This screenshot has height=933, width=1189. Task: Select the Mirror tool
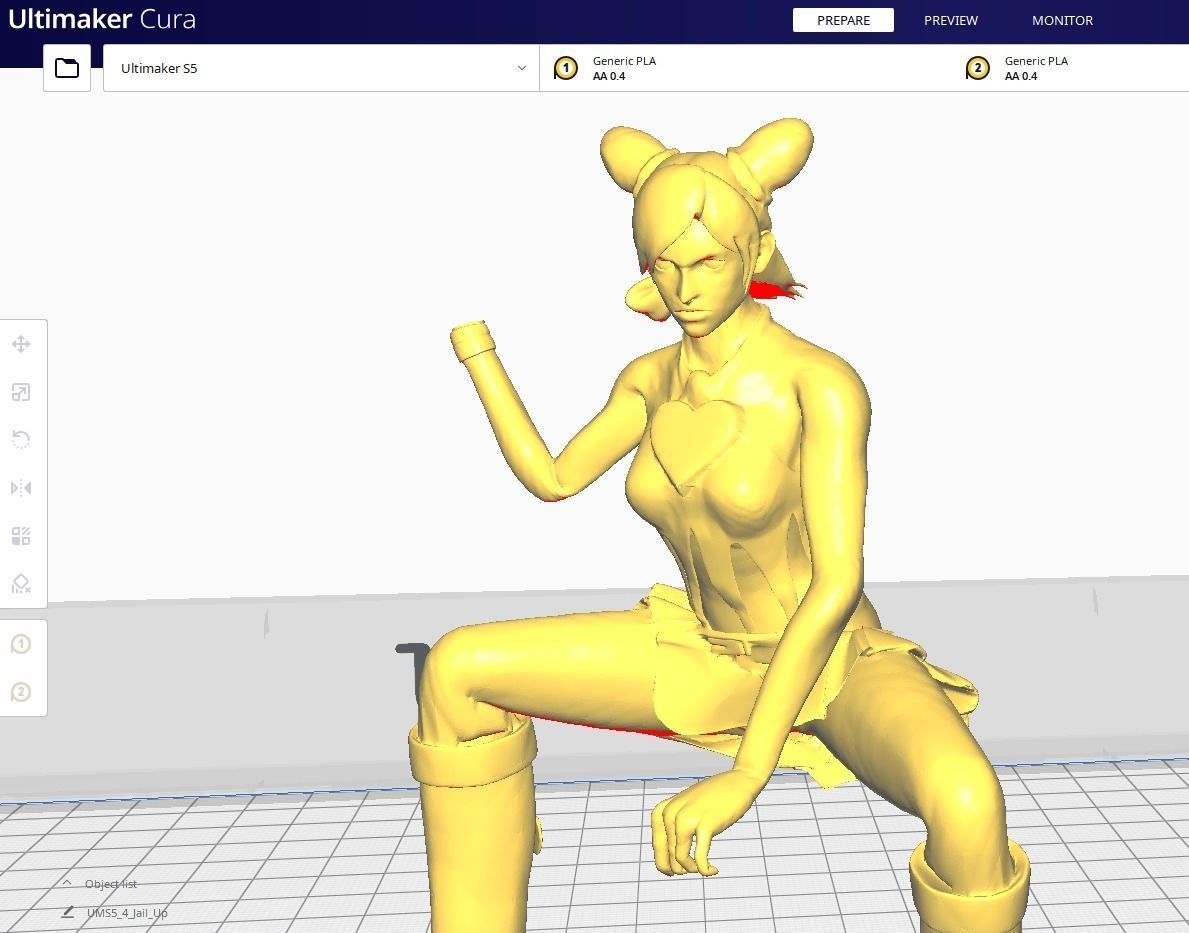pos(21,488)
